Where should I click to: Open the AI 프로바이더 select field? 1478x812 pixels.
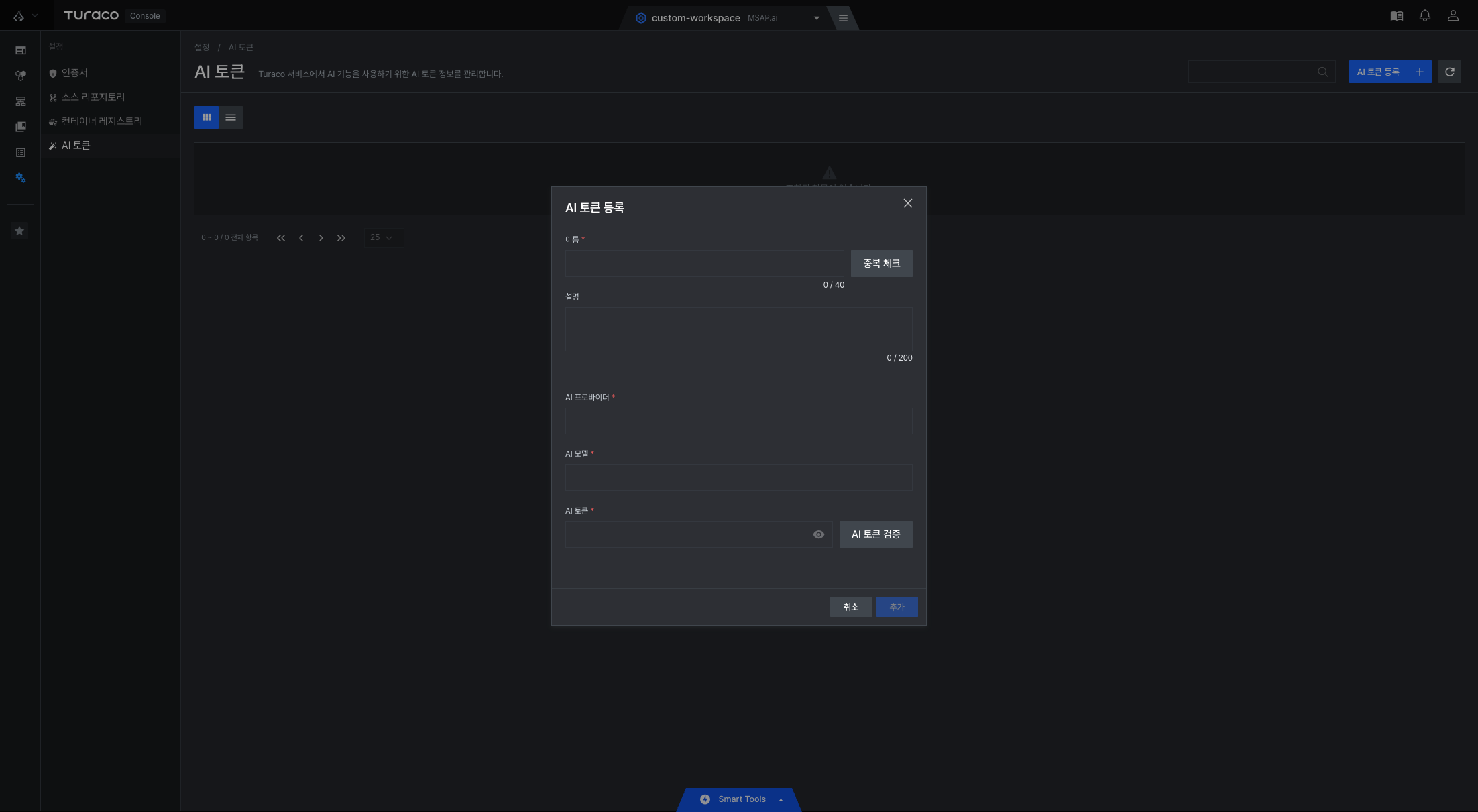(x=739, y=421)
